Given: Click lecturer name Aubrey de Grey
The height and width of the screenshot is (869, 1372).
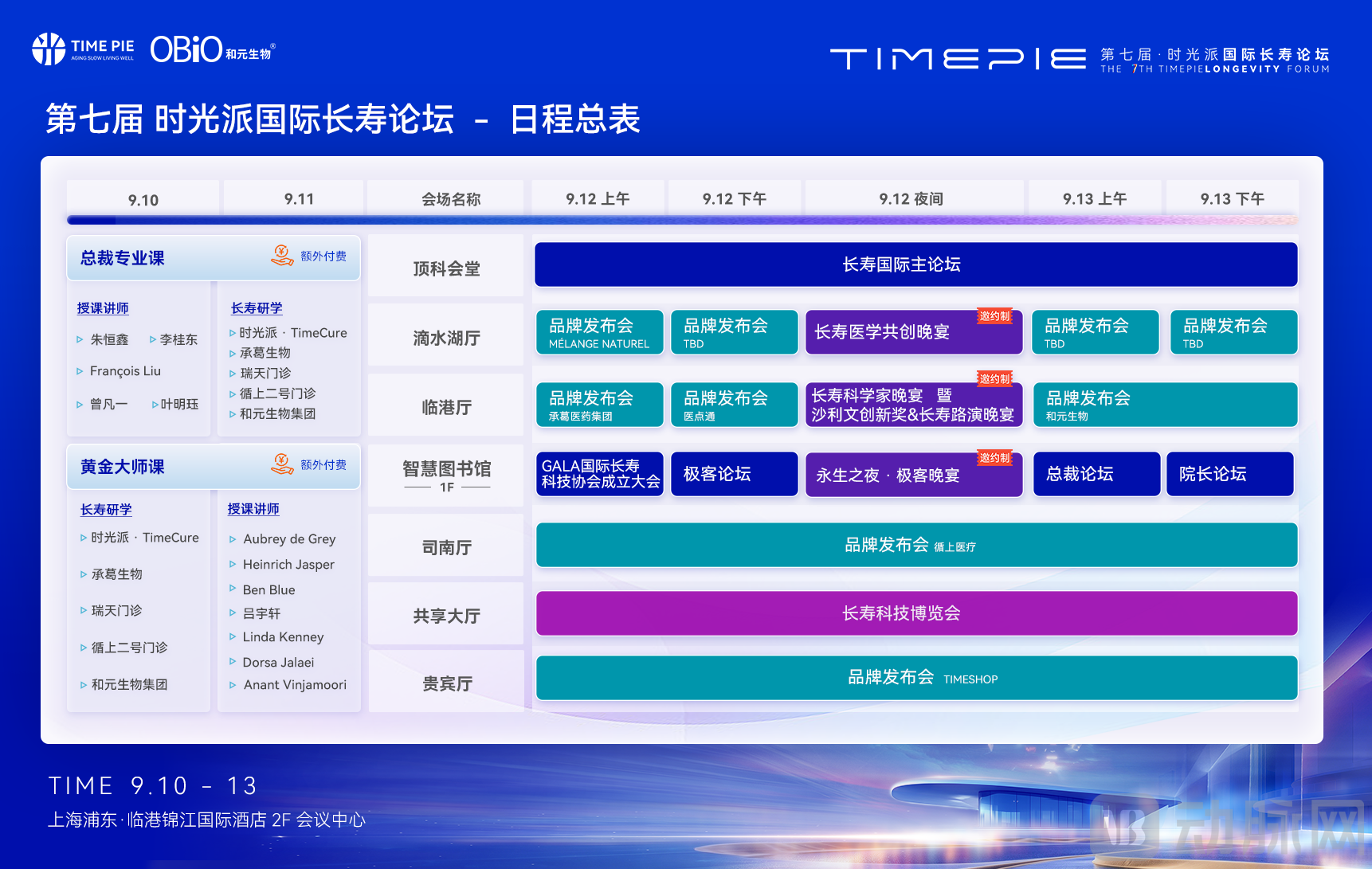Looking at the screenshot, I should pos(289,539).
